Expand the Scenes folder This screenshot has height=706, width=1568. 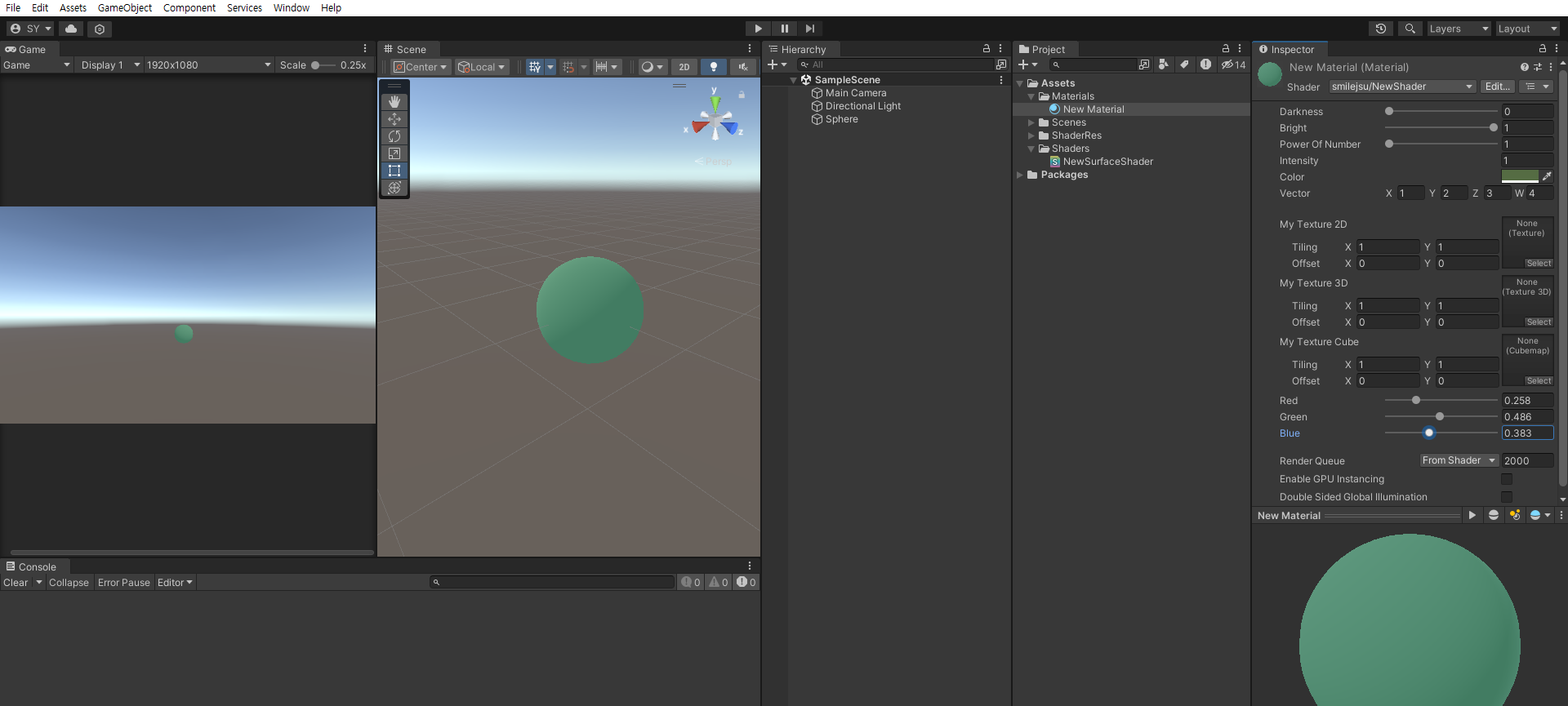tap(1031, 122)
